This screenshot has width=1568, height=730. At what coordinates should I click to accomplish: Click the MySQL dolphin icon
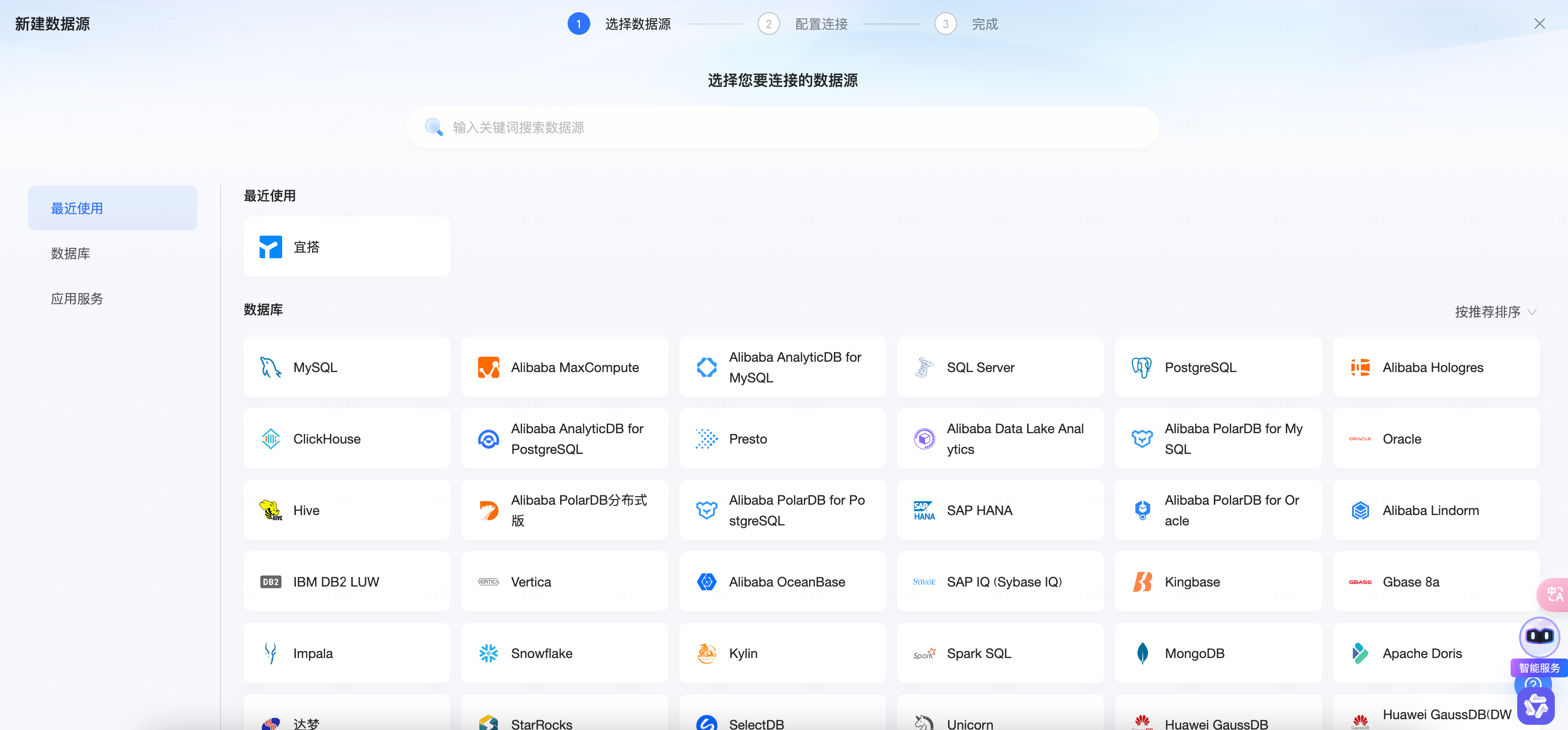(270, 367)
